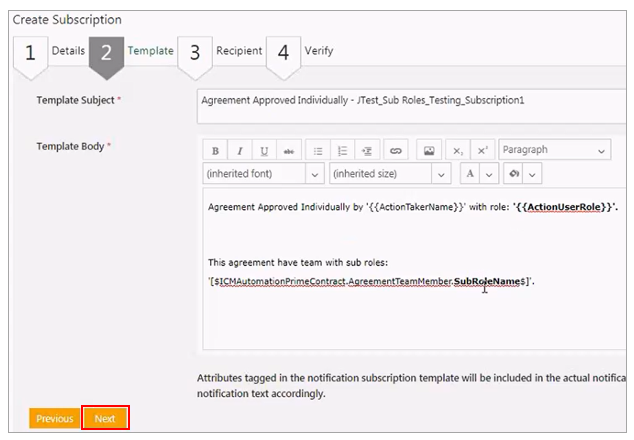Image resolution: width=634 pixels, height=440 pixels.
Task: Insert an image into template body
Action: pyautogui.click(x=428, y=151)
